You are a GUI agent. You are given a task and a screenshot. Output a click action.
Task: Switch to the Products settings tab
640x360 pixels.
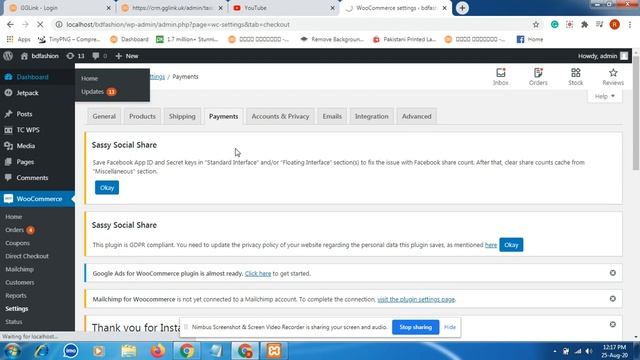(x=142, y=116)
